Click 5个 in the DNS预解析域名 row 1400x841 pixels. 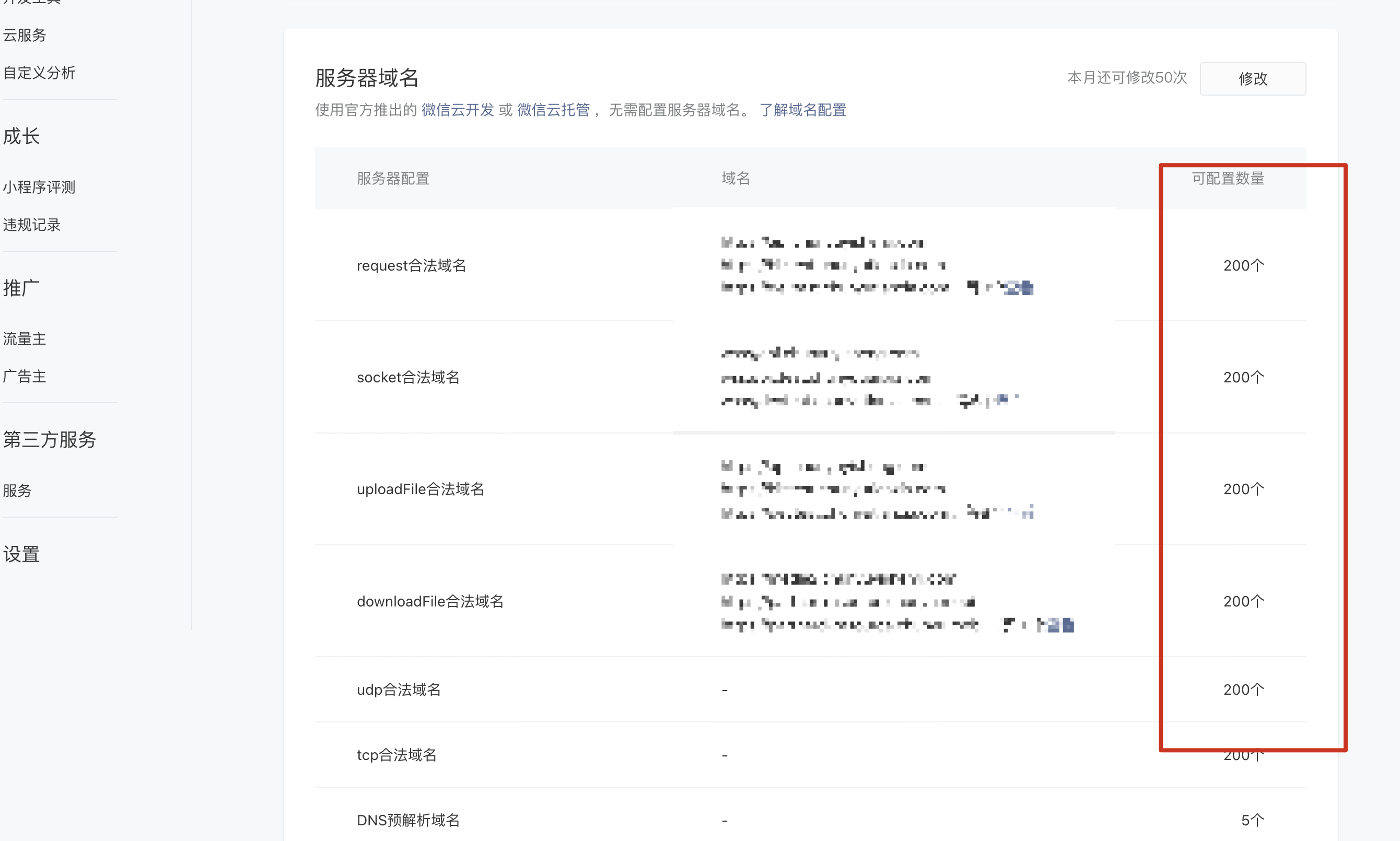tap(1253, 820)
